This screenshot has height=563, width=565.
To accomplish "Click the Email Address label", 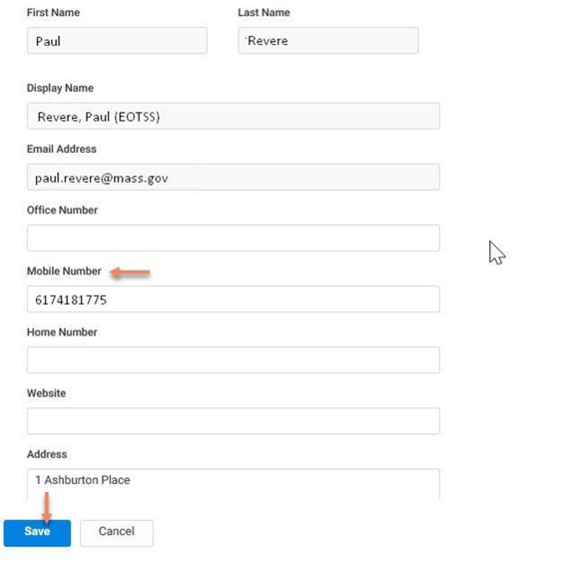I will 62,149.
